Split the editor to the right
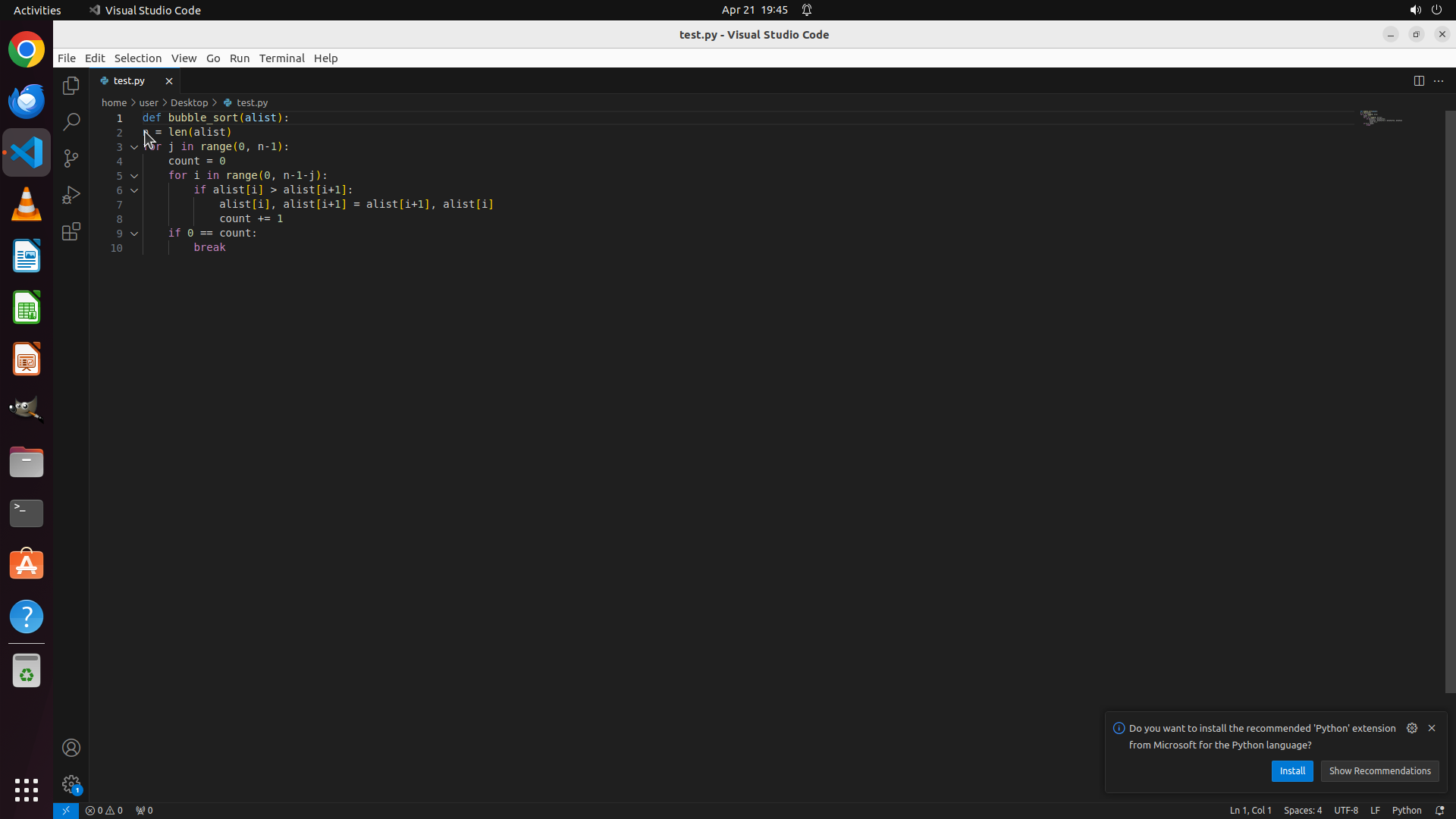Image resolution: width=1456 pixels, height=819 pixels. [1419, 81]
